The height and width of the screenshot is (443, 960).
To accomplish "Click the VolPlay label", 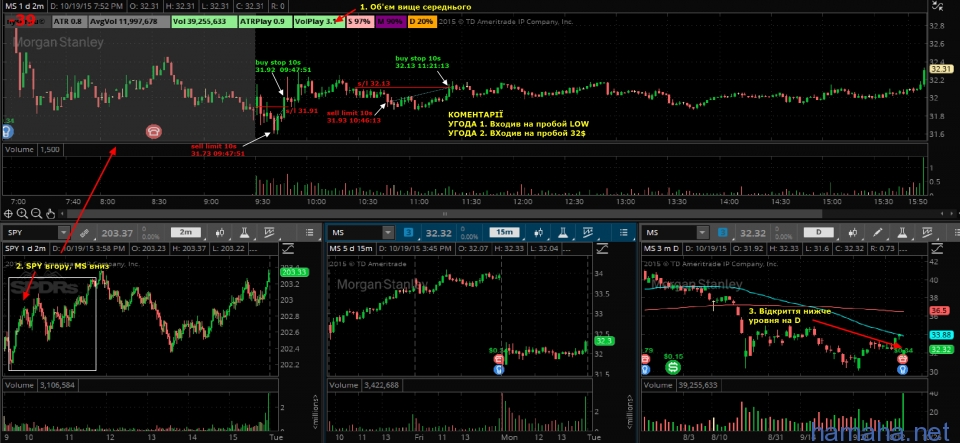I will pos(317,21).
